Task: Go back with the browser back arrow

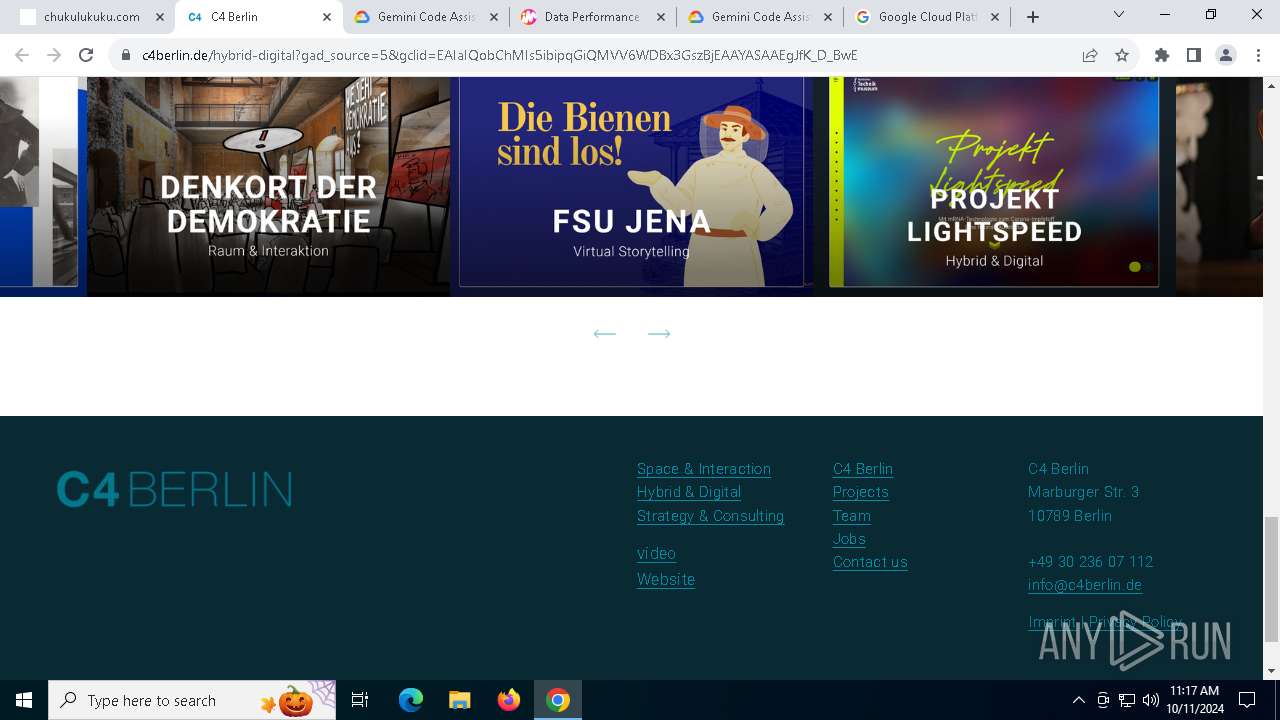Action: [22, 55]
